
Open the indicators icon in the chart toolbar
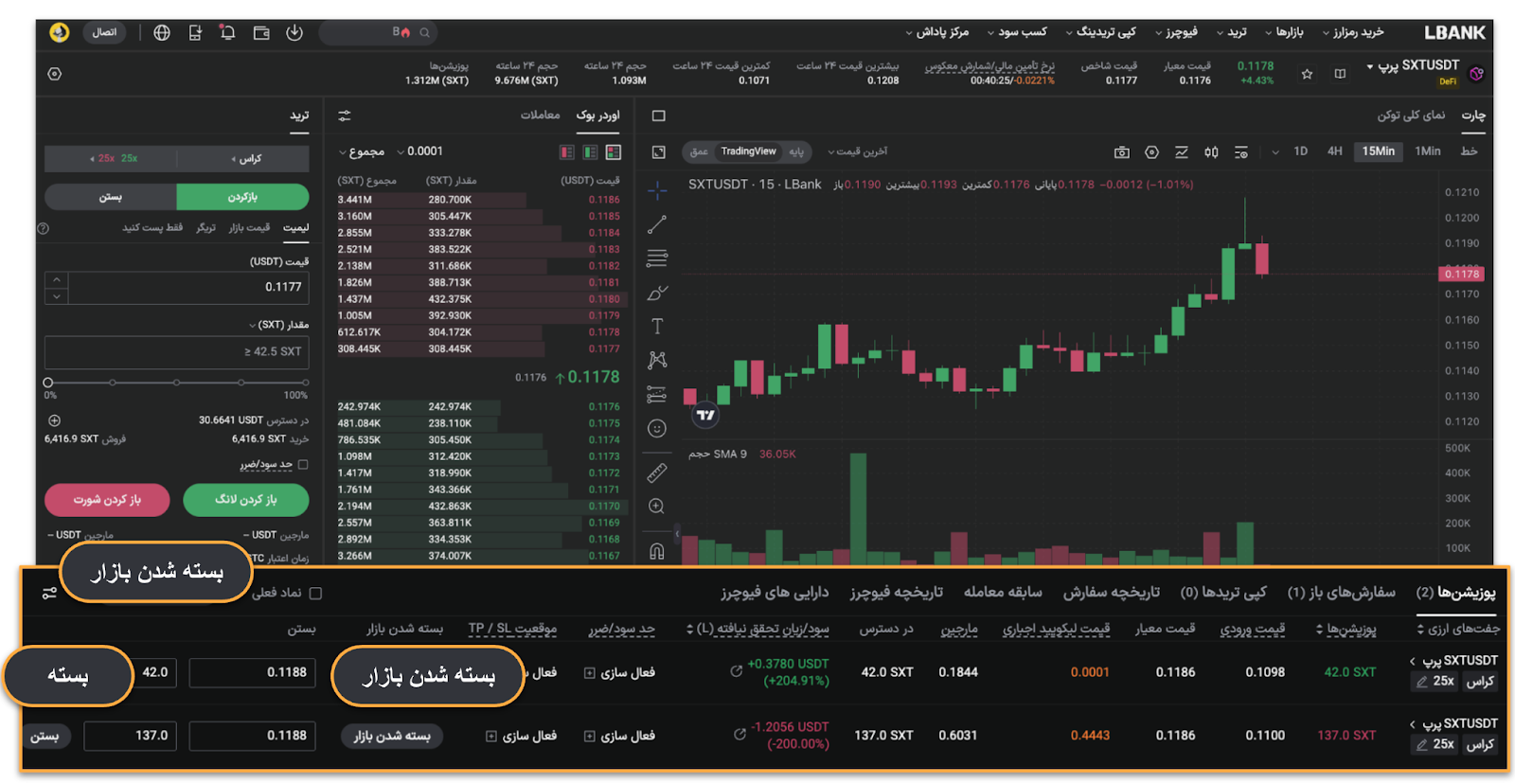(x=1182, y=152)
